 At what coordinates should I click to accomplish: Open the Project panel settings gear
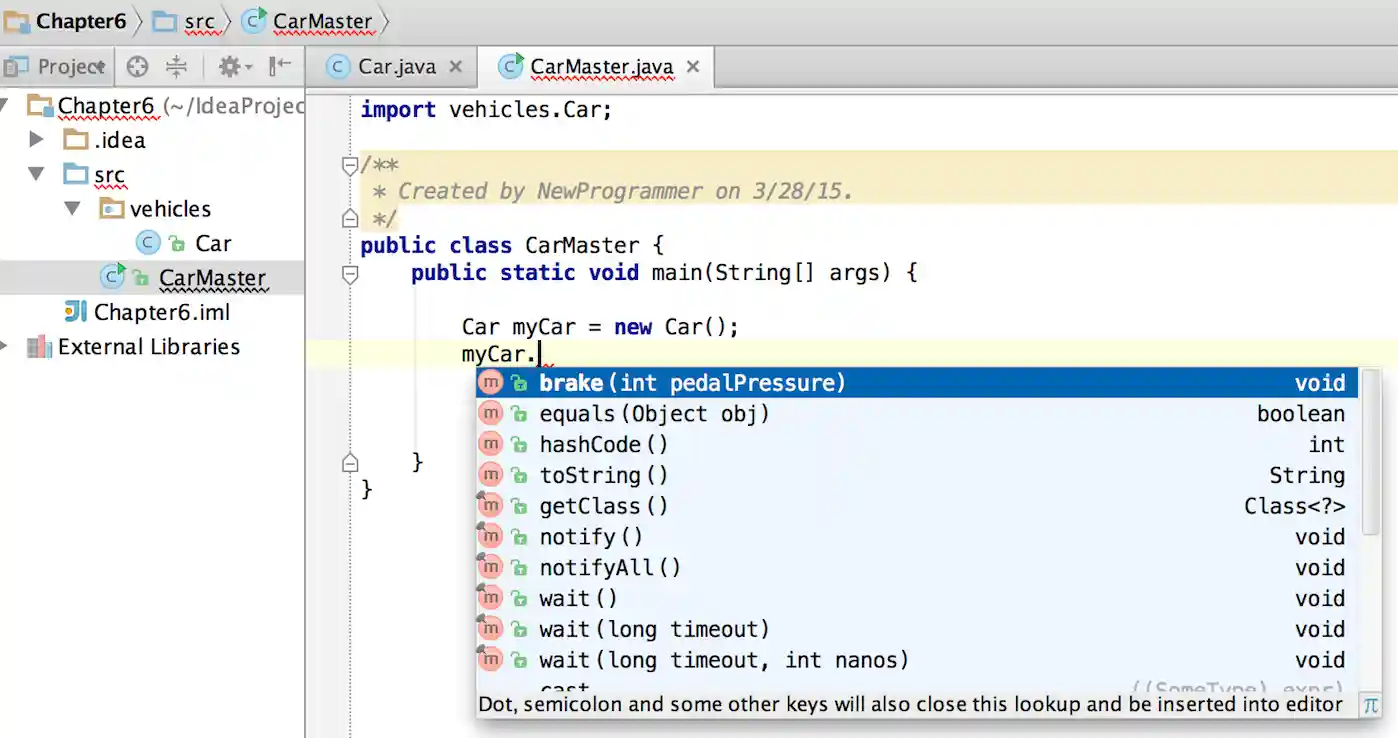pyautogui.click(x=234, y=67)
